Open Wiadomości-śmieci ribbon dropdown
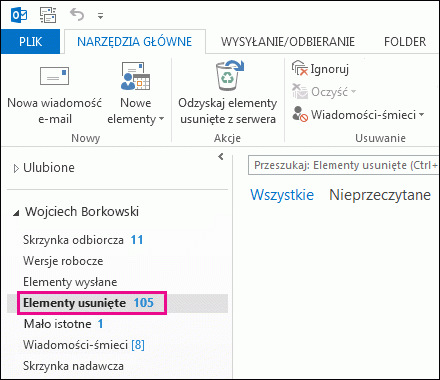The height and width of the screenshot is (380, 440). pos(358,114)
